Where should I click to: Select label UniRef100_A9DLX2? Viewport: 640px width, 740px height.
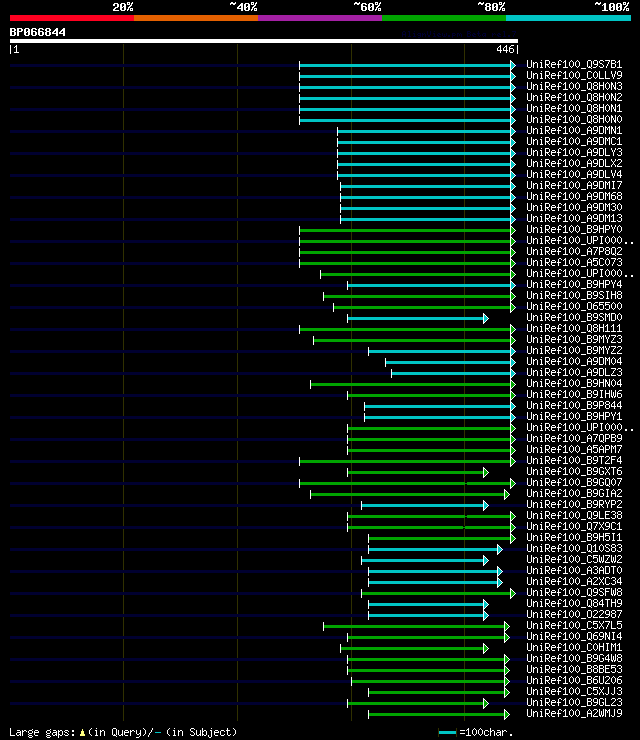[x=574, y=163]
